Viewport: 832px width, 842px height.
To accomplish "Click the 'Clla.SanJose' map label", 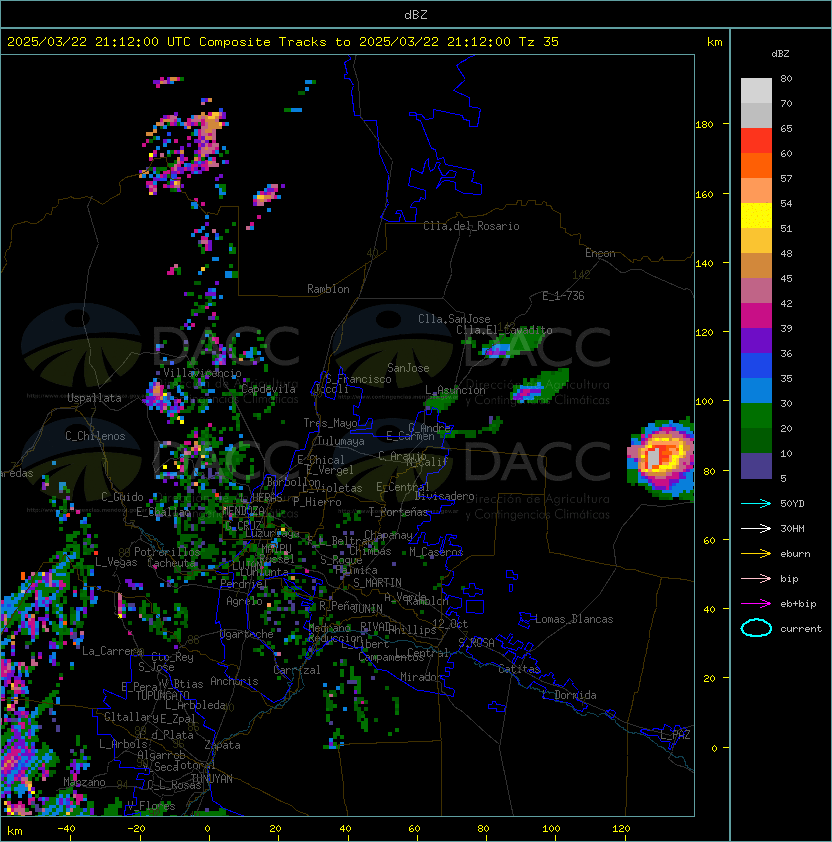I will (x=454, y=319).
